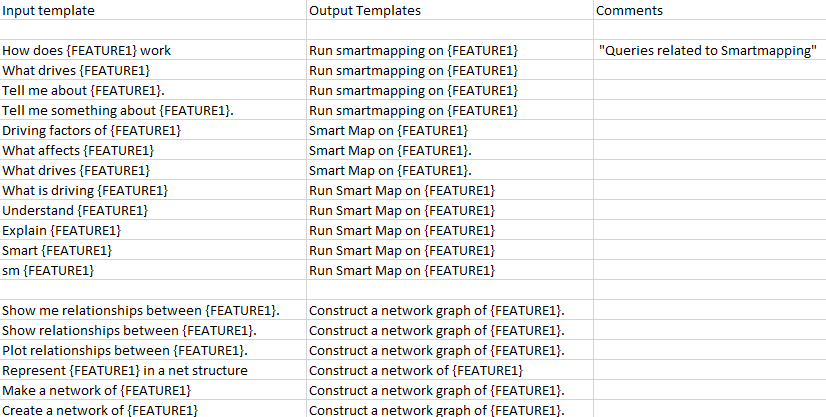Select the 'What is driving {FEATURE1}' cell
This screenshot has width=826, height=417.
[153, 190]
